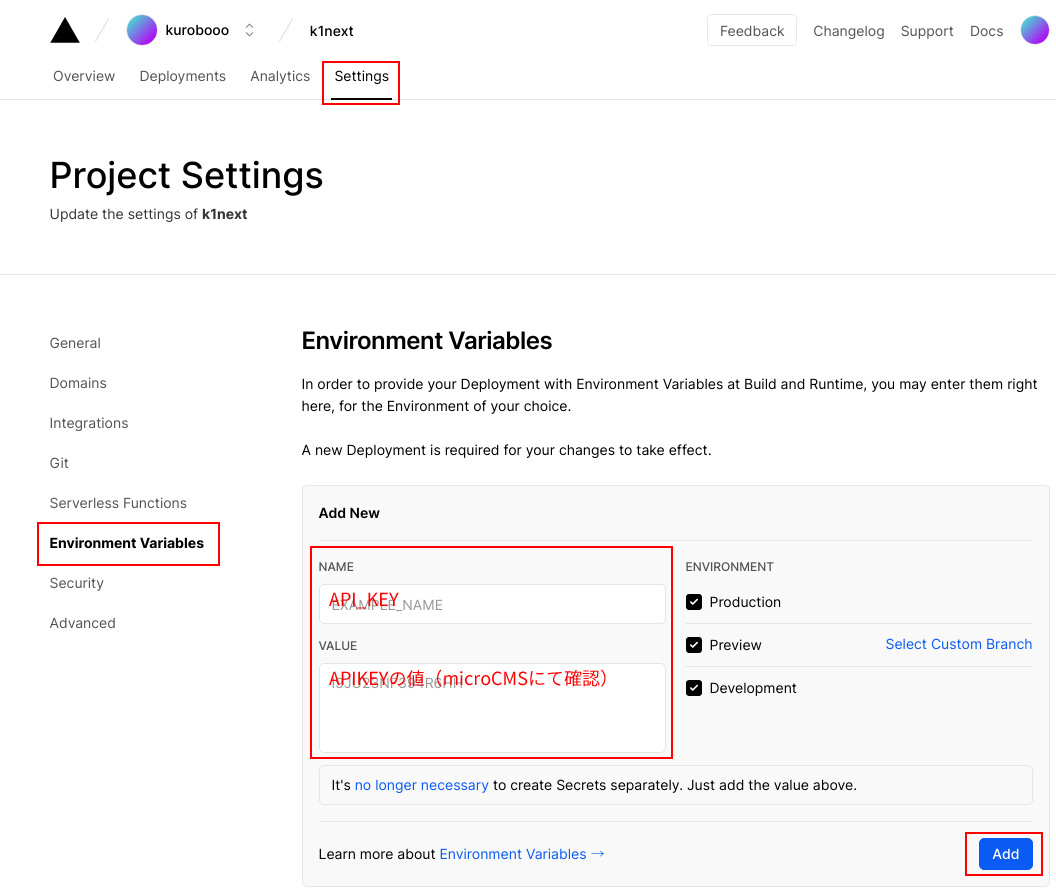This screenshot has height=892, width=1056.
Task: Open Git settings in sidebar
Action: click(59, 463)
